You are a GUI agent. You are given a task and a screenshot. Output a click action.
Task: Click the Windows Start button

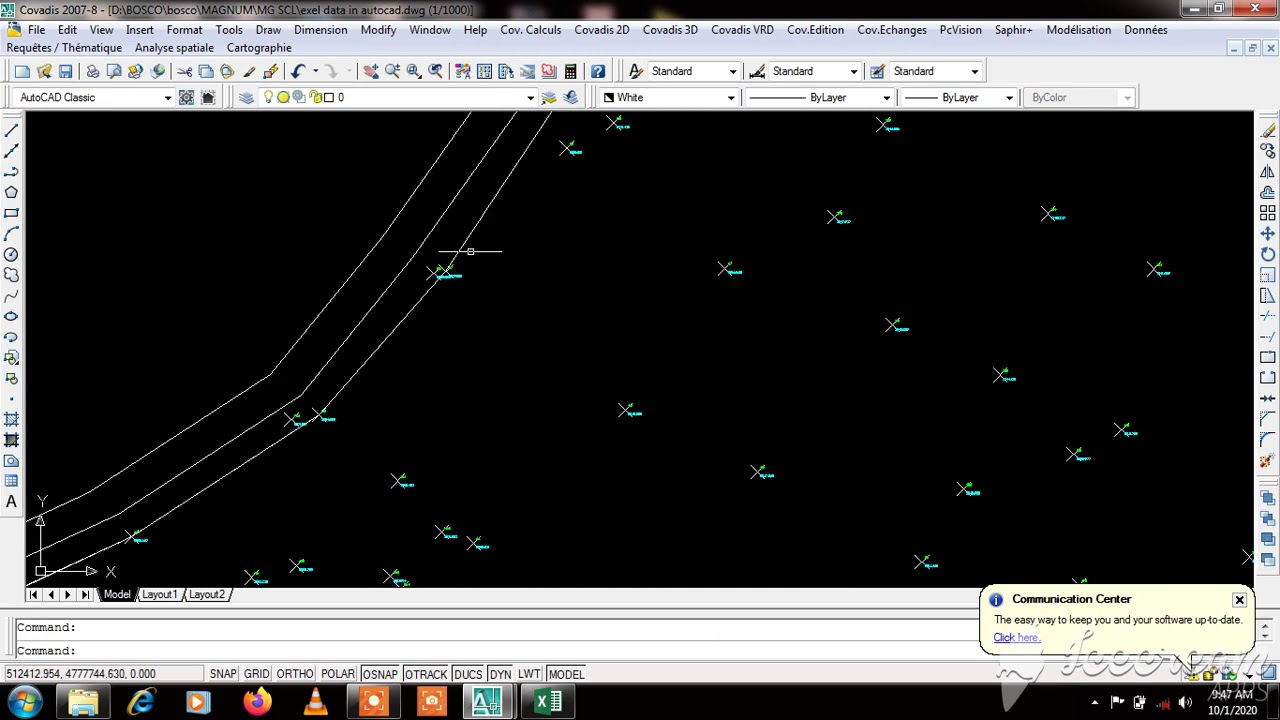point(25,702)
